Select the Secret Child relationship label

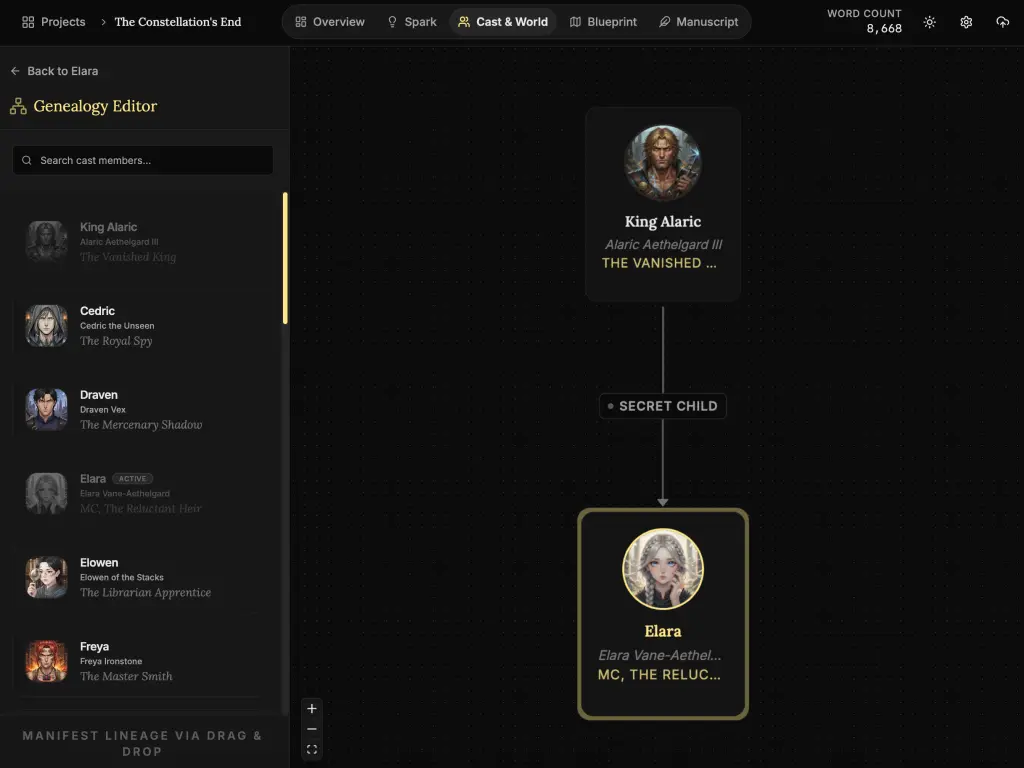point(662,406)
